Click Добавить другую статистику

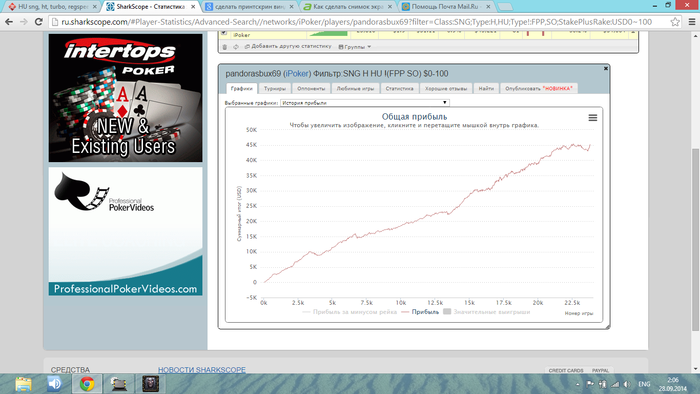pyautogui.click(x=288, y=46)
